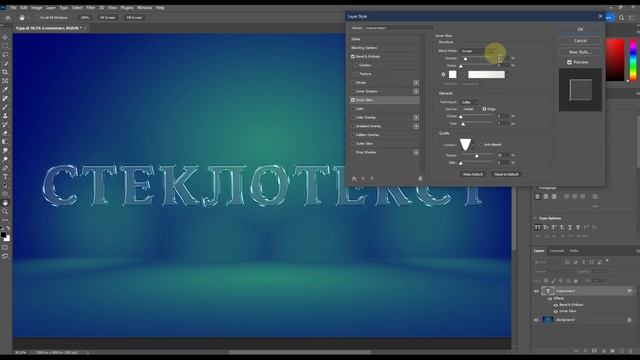The height and width of the screenshot is (360, 640).
Task: Click the Home icon in options bar
Action: click(8, 18)
